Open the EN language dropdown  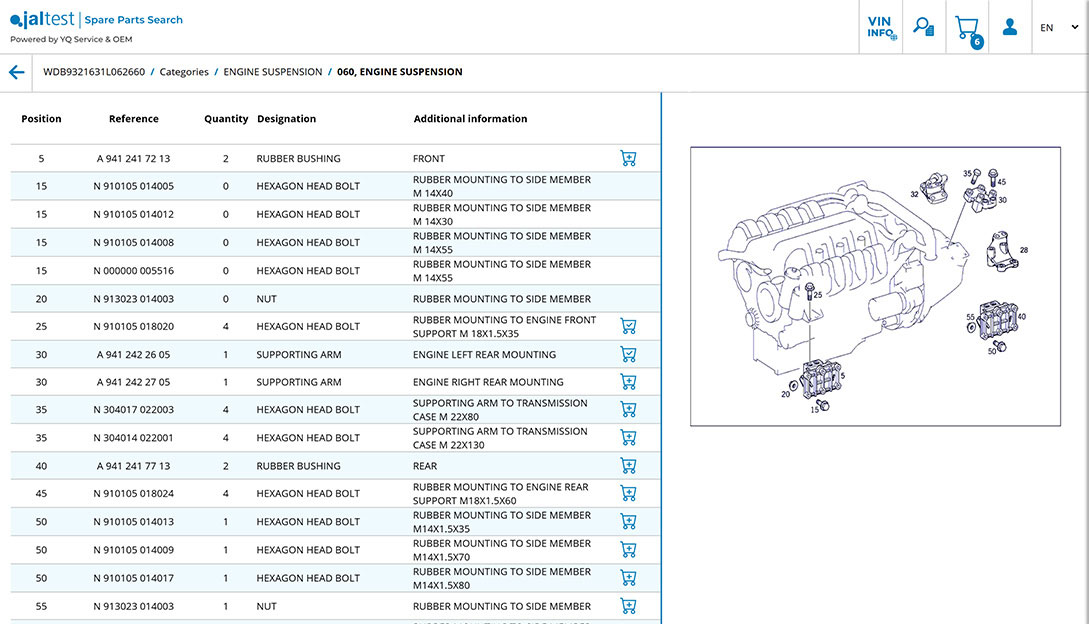(x=1058, y=28)
